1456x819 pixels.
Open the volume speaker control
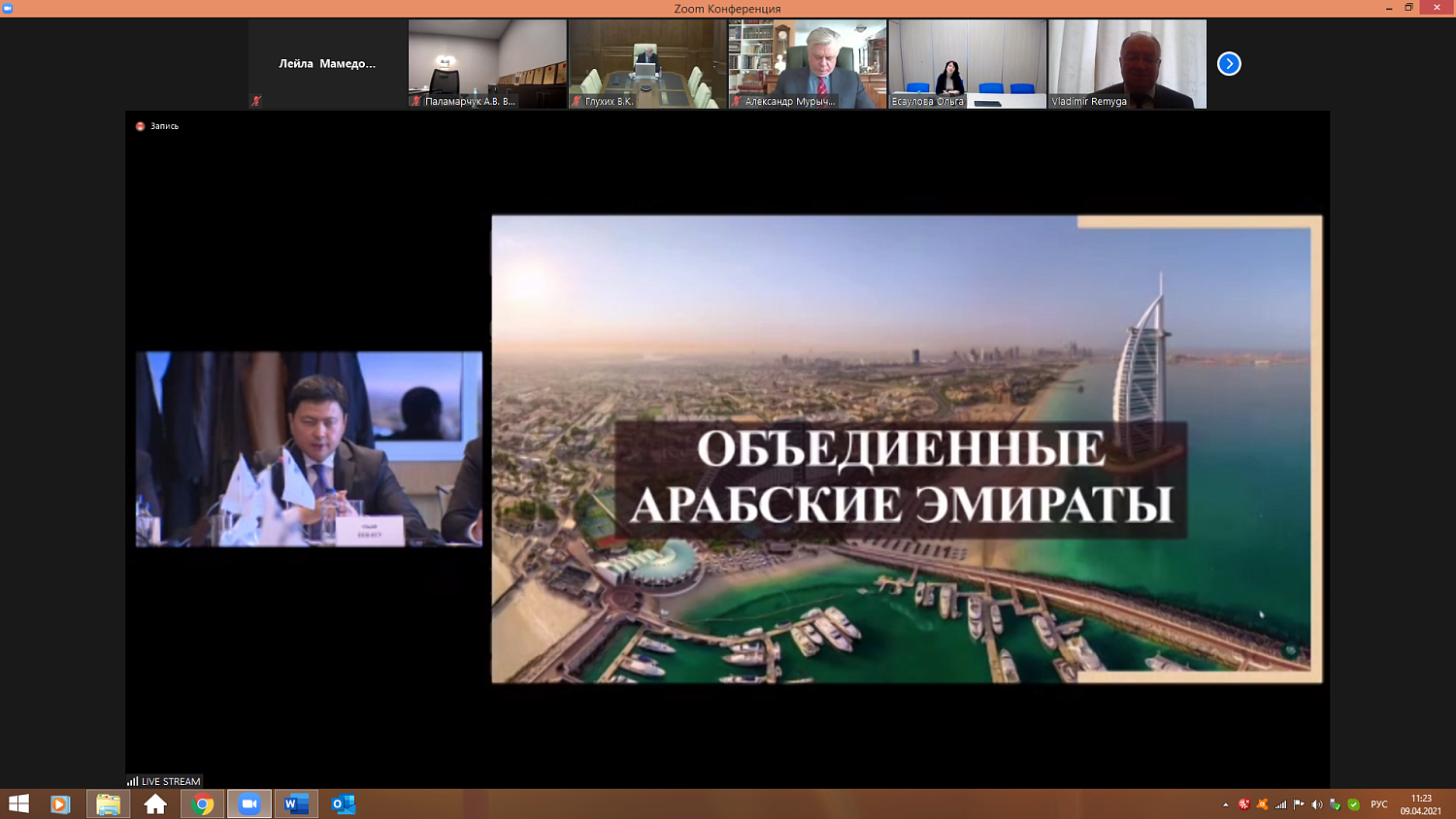click(x=1317, y=804)
